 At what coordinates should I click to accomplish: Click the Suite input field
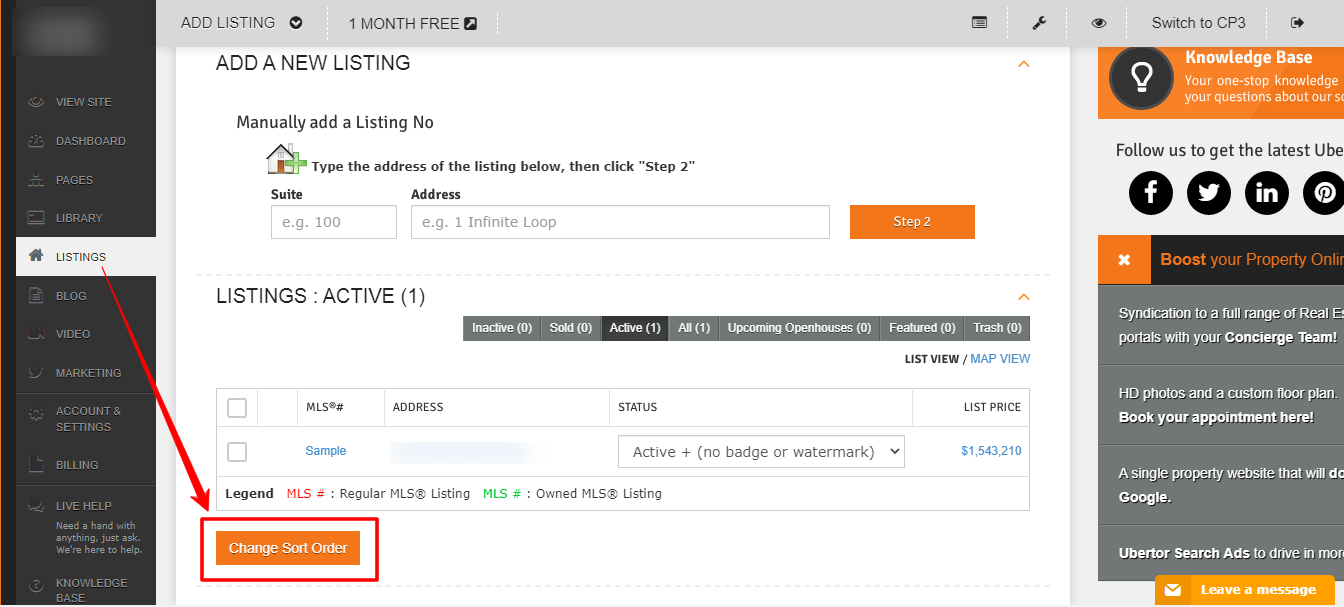334,222
